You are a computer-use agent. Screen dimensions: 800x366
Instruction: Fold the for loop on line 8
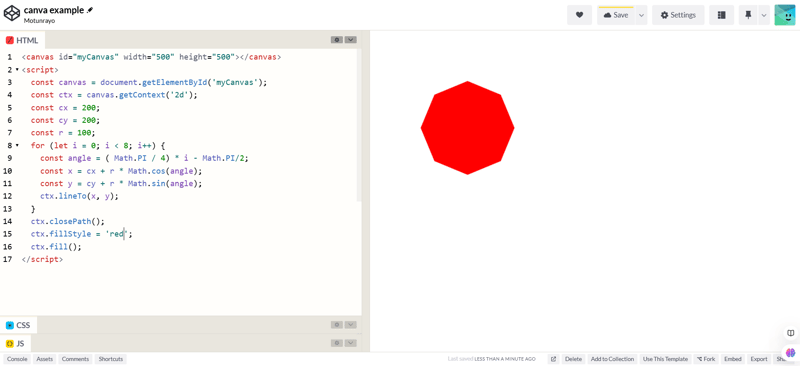point(17,145)
